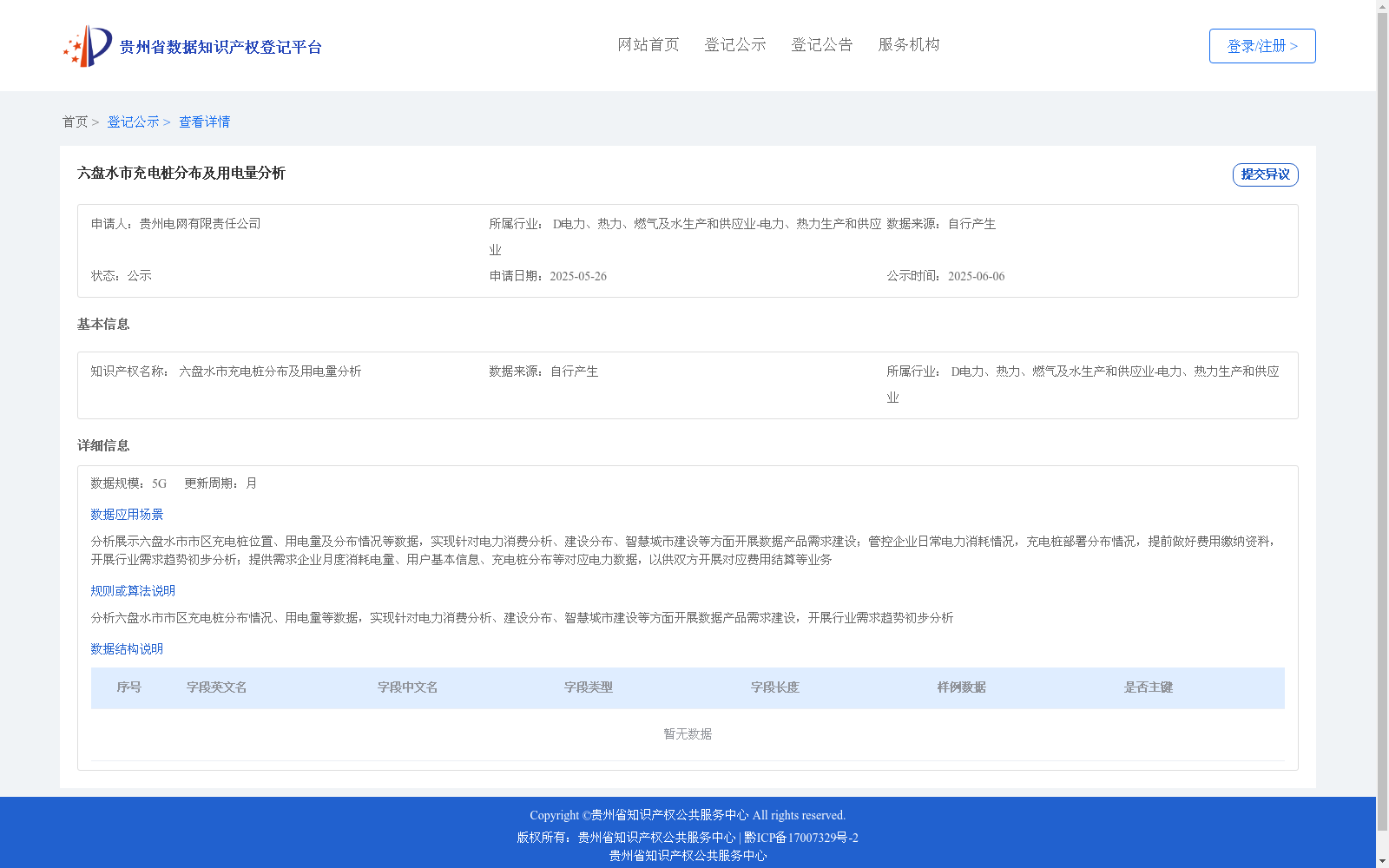Click 数据来源：自行产生 in 基本信息 box
Screen dimensions: 1389x868
pos(543,372)
